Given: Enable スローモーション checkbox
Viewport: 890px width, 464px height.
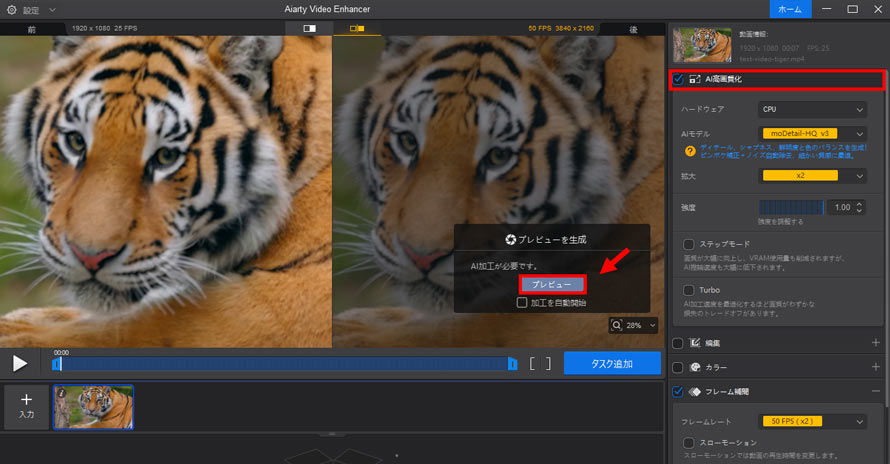Looking at the screenshot, I should (689, 442).
